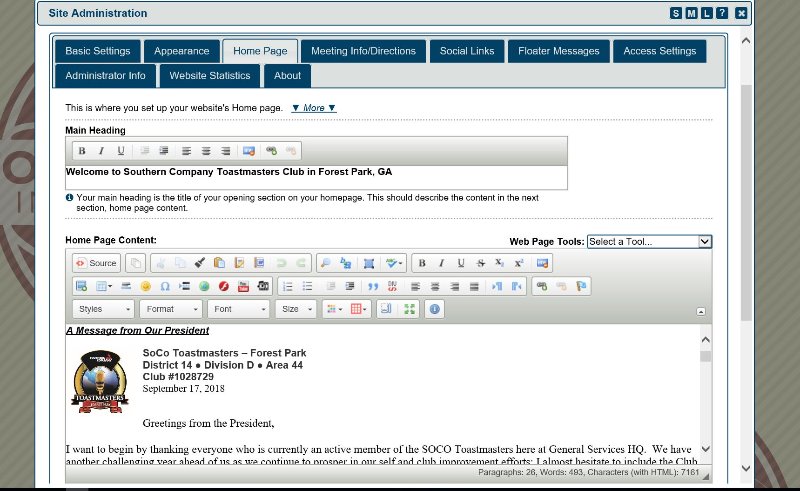
Task: Open the table dropdown
Action: [x=104, y=286]
